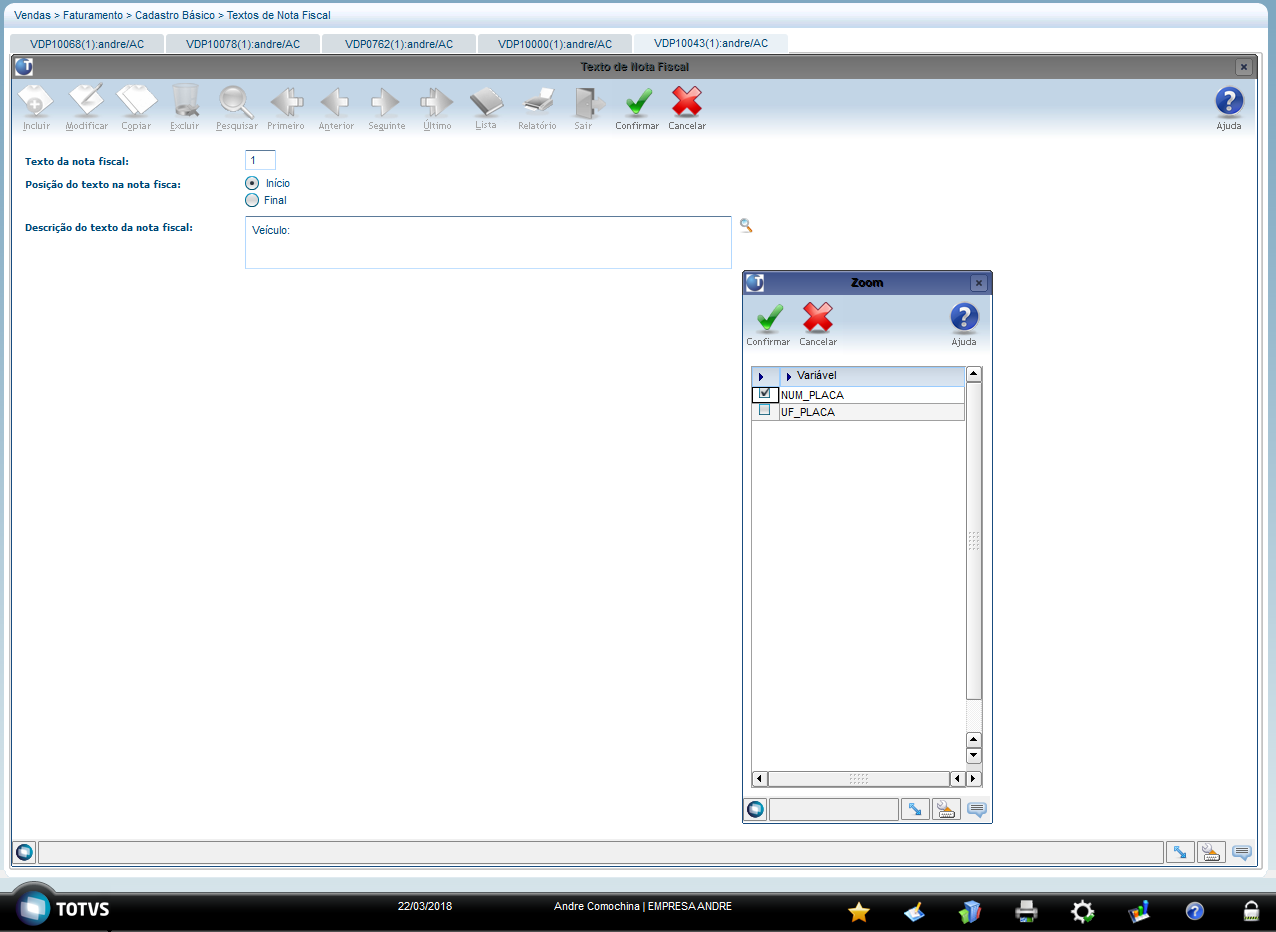Uncheck the NUM_PLACA checkbox
Viewport: 1276px width, 932px height.
tap(765, 393)
